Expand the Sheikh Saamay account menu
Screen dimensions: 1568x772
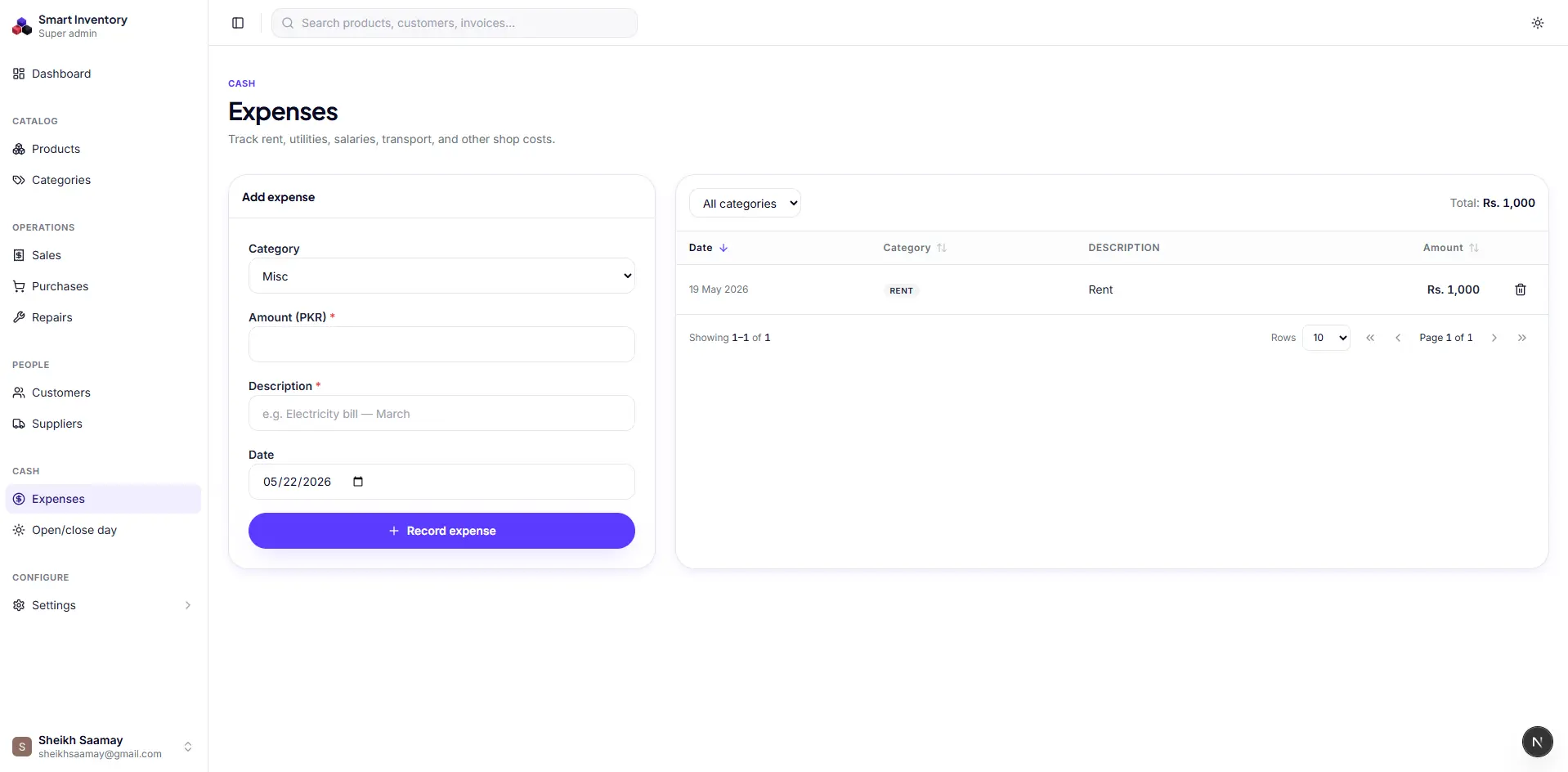[x=103, y=747]
